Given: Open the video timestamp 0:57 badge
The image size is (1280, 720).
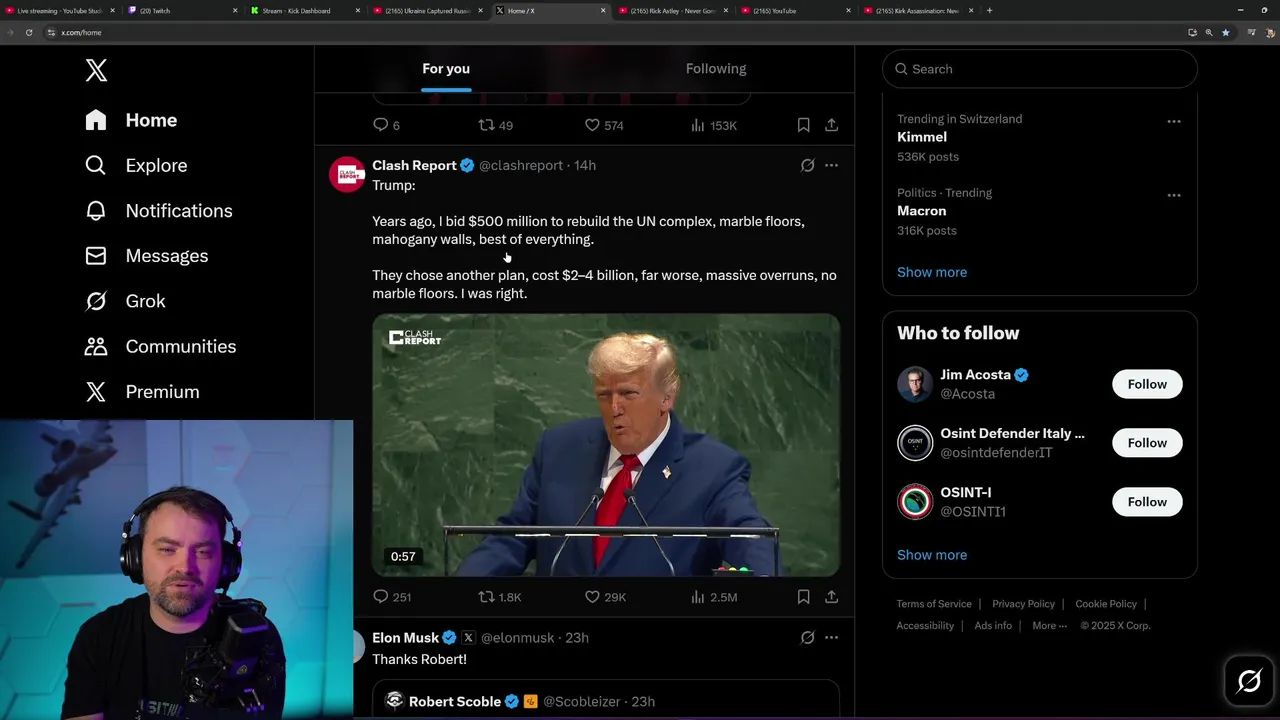Looking at the screenshot, I should pos(403,557).
